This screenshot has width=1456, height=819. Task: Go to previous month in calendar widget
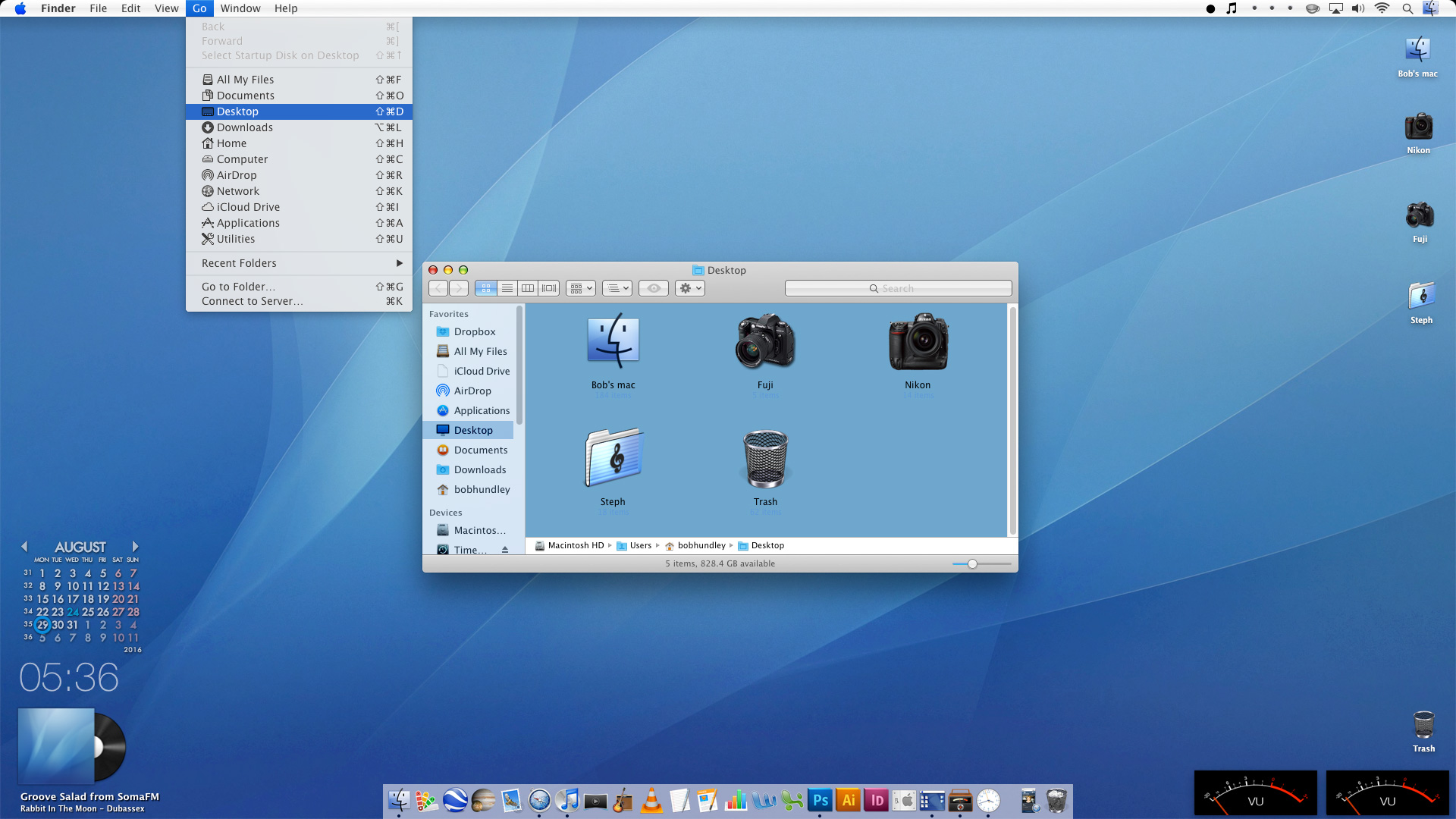[24, 547]
